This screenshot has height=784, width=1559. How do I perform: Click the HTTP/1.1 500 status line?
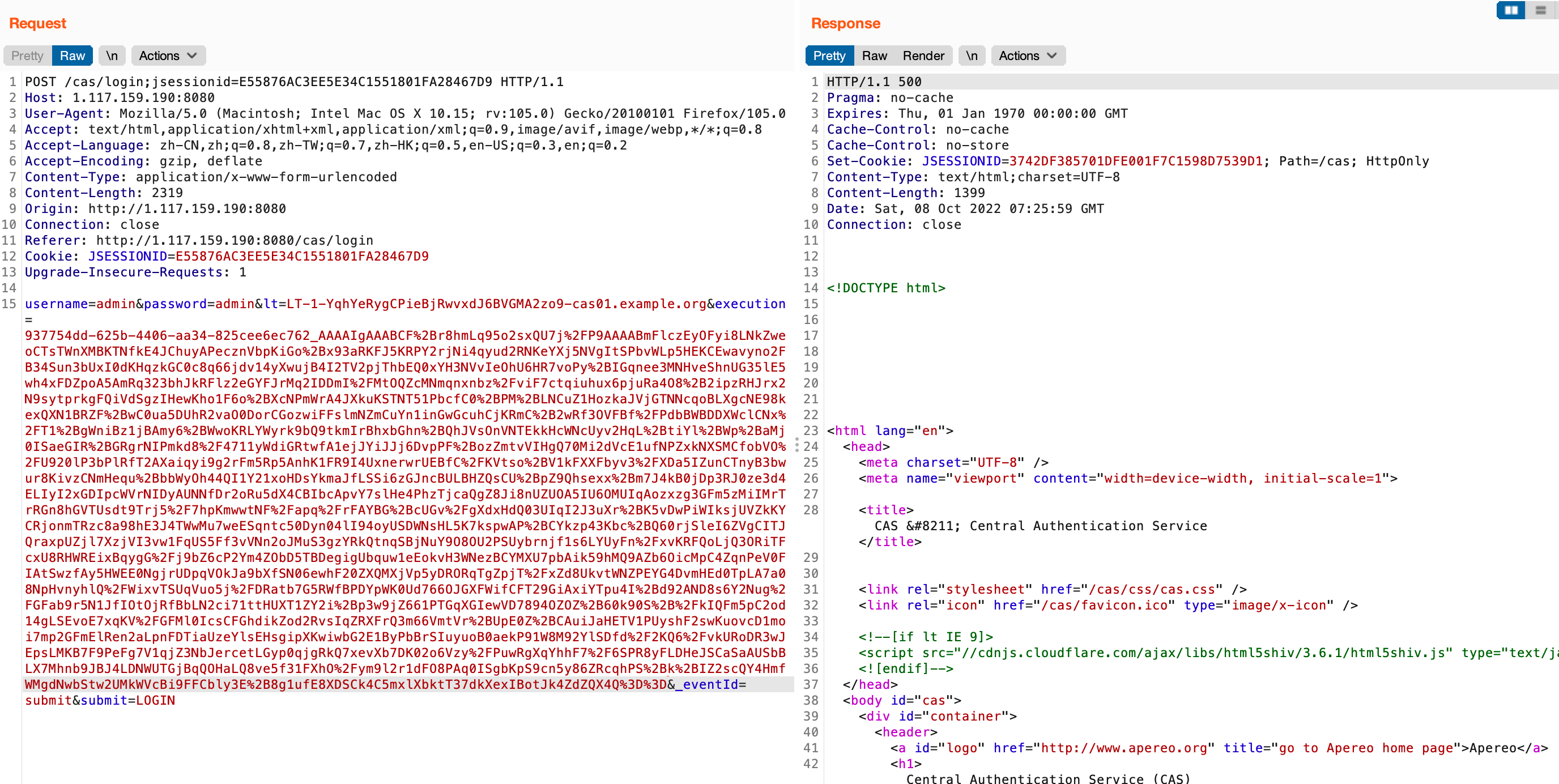[x=874, y=82]
